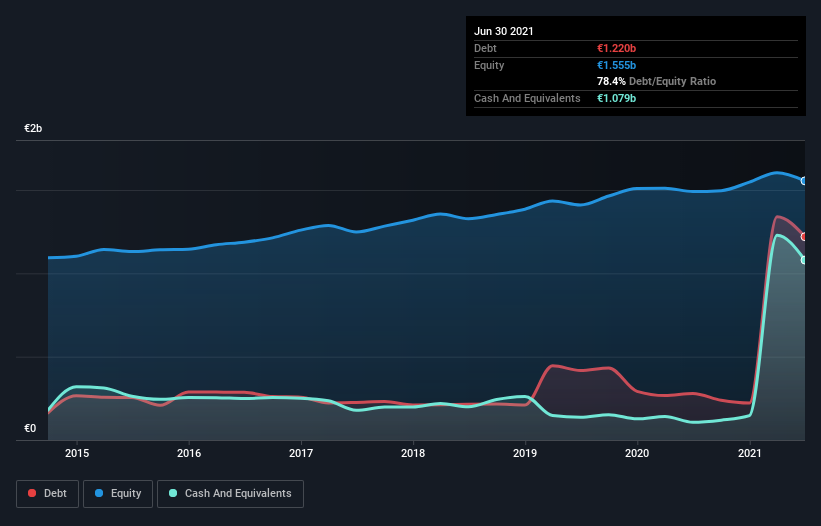Click the red Debt data point marker
The width and height of the screenshot is (821, 526).
pos(804,237)
